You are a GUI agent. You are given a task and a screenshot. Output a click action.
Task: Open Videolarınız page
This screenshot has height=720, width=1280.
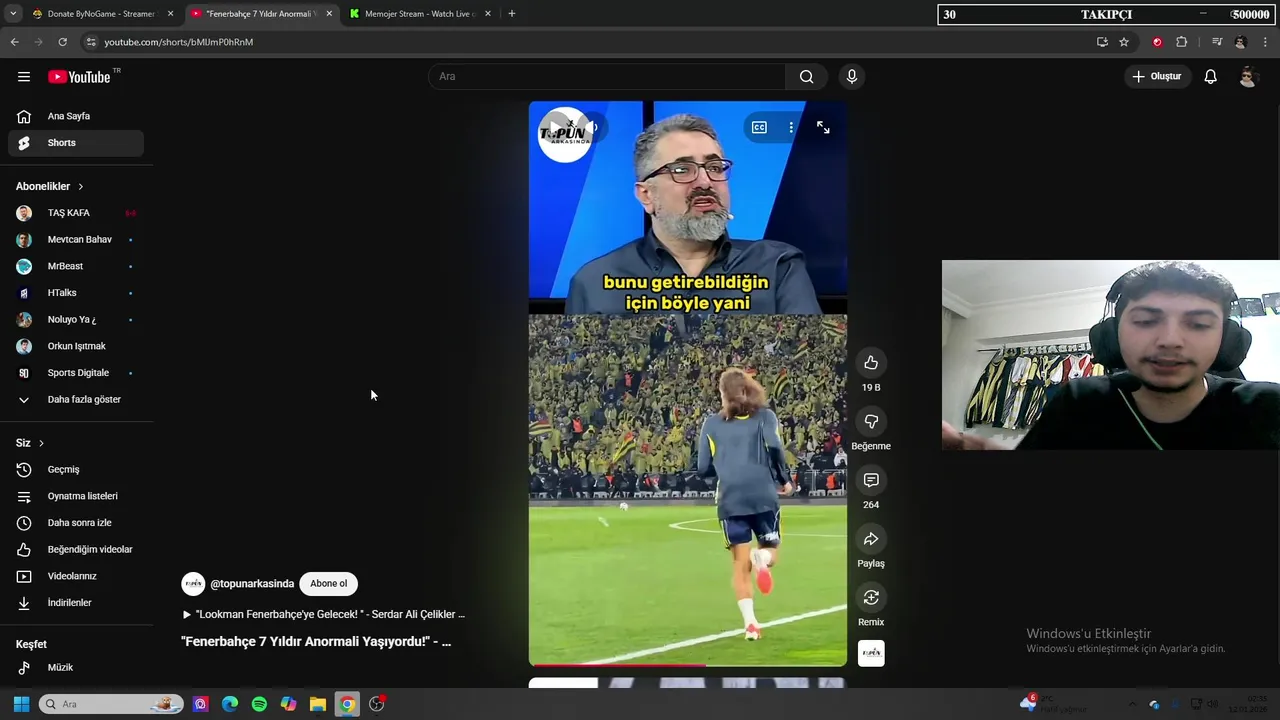point(76,576)
